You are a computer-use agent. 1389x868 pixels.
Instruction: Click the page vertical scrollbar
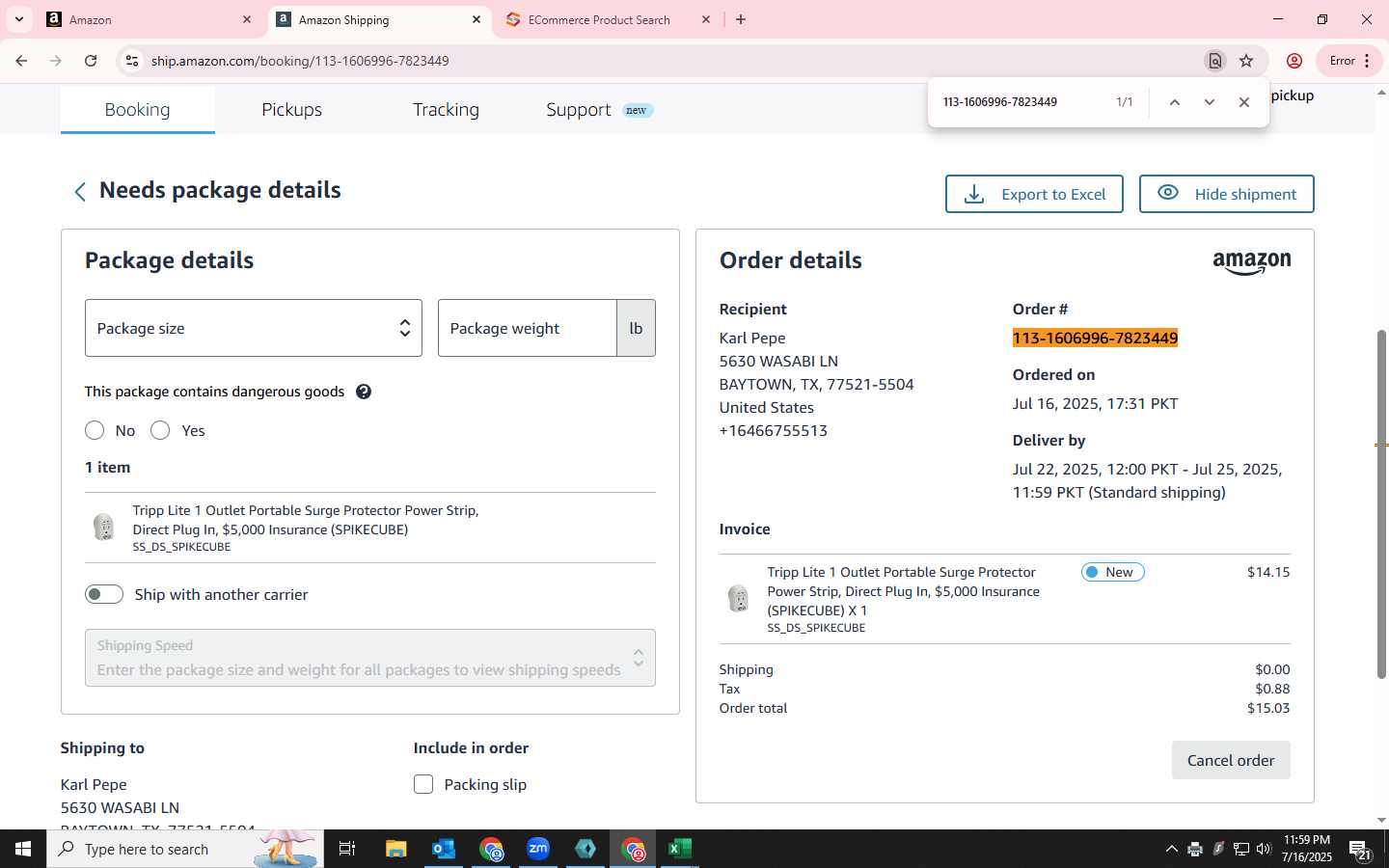[1381, 503]
